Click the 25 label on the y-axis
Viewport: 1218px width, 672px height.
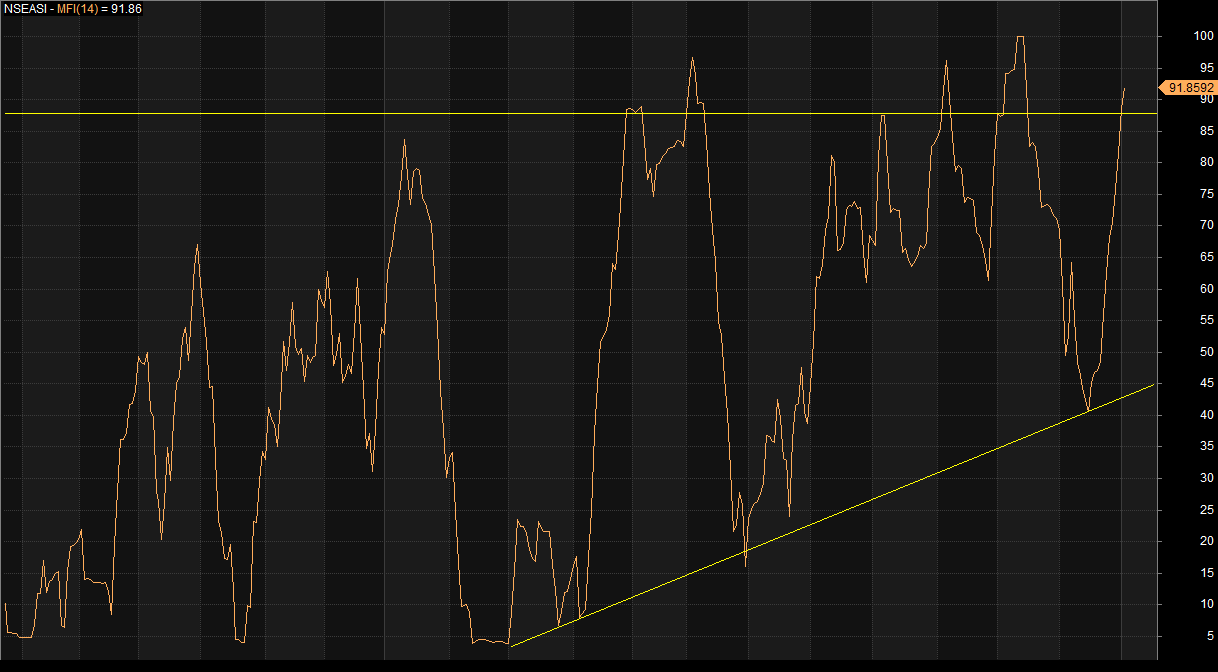1206,510
